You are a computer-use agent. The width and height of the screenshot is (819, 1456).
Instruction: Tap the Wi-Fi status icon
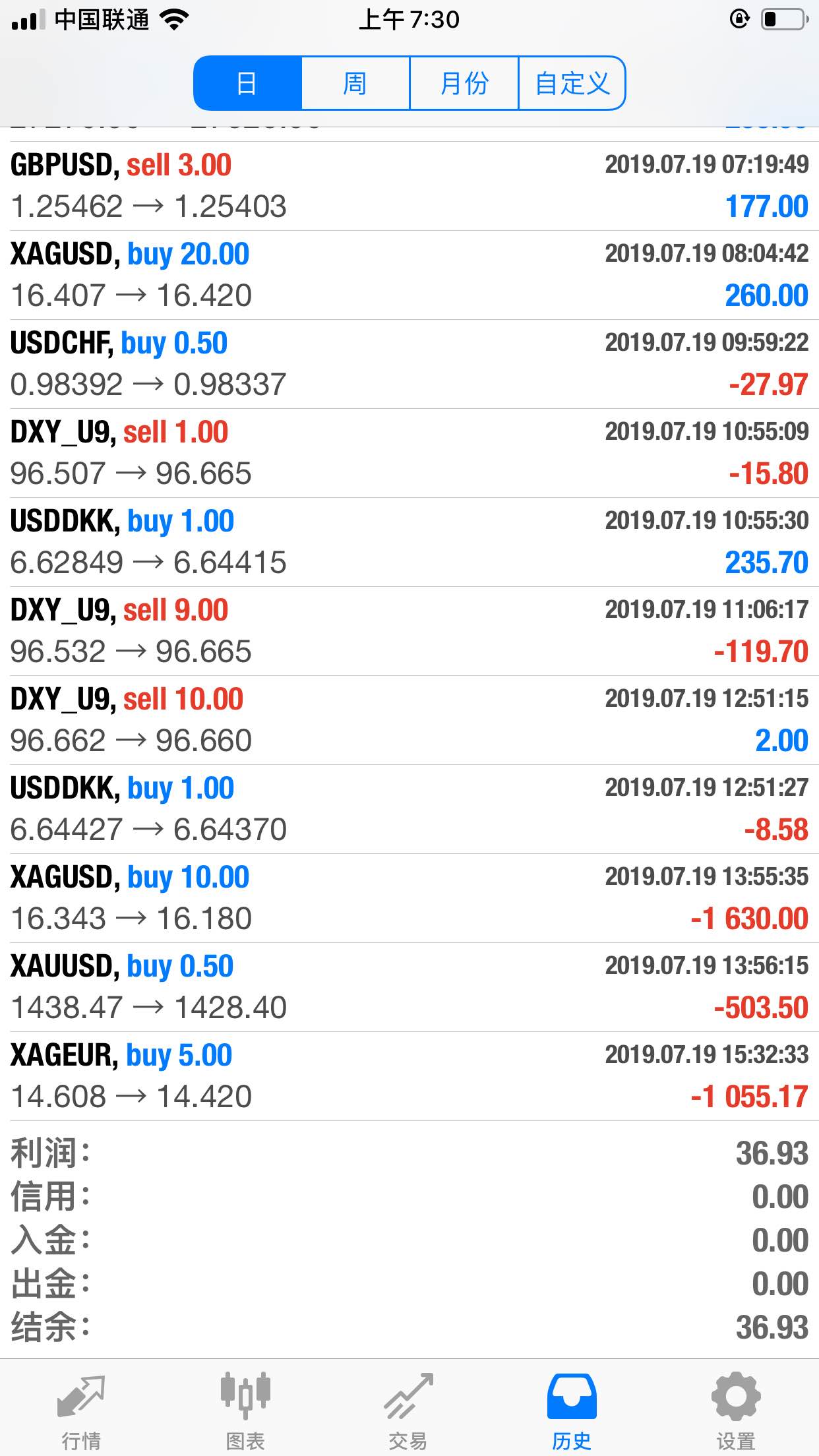(175, 20)
